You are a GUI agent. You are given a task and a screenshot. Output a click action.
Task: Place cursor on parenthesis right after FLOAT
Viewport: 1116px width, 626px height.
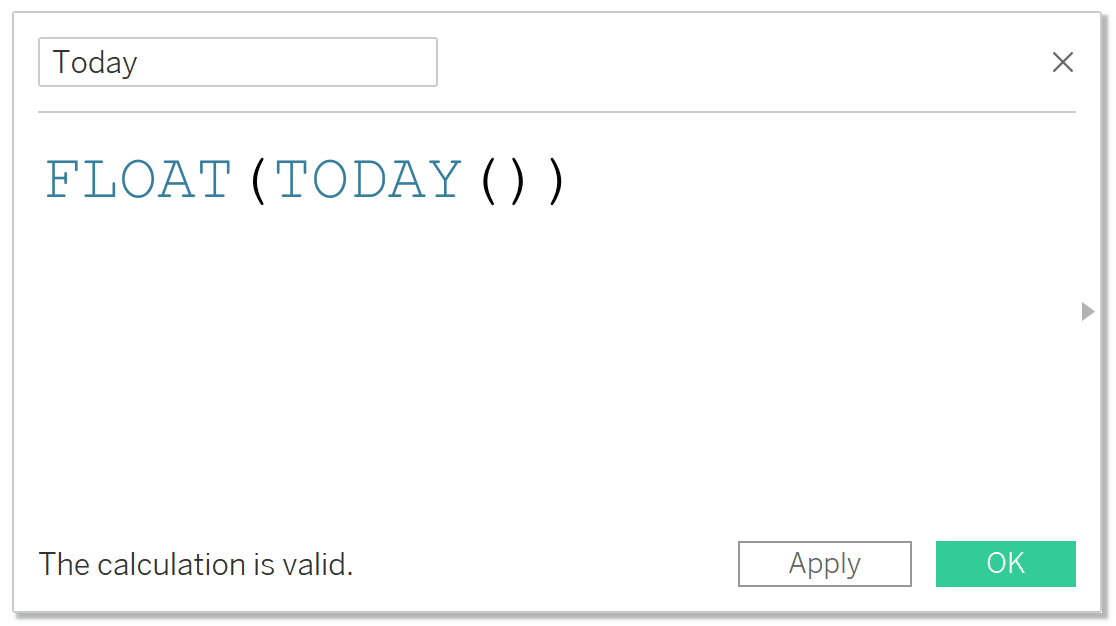[x=258, y=181]
